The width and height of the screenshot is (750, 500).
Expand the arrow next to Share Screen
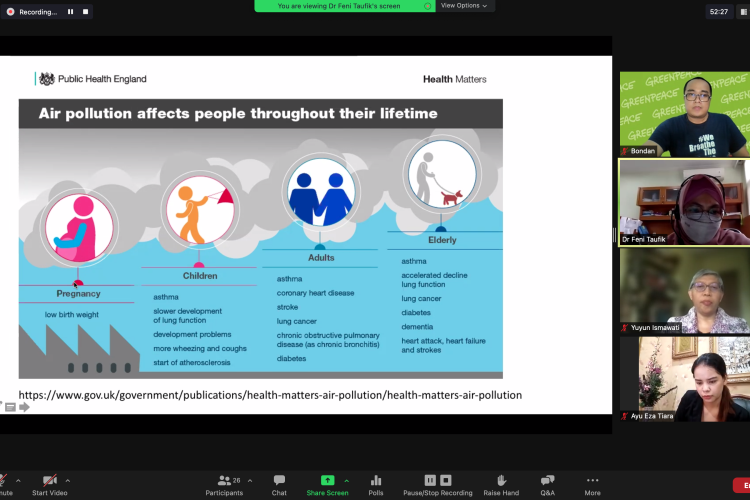click(347, 480)
